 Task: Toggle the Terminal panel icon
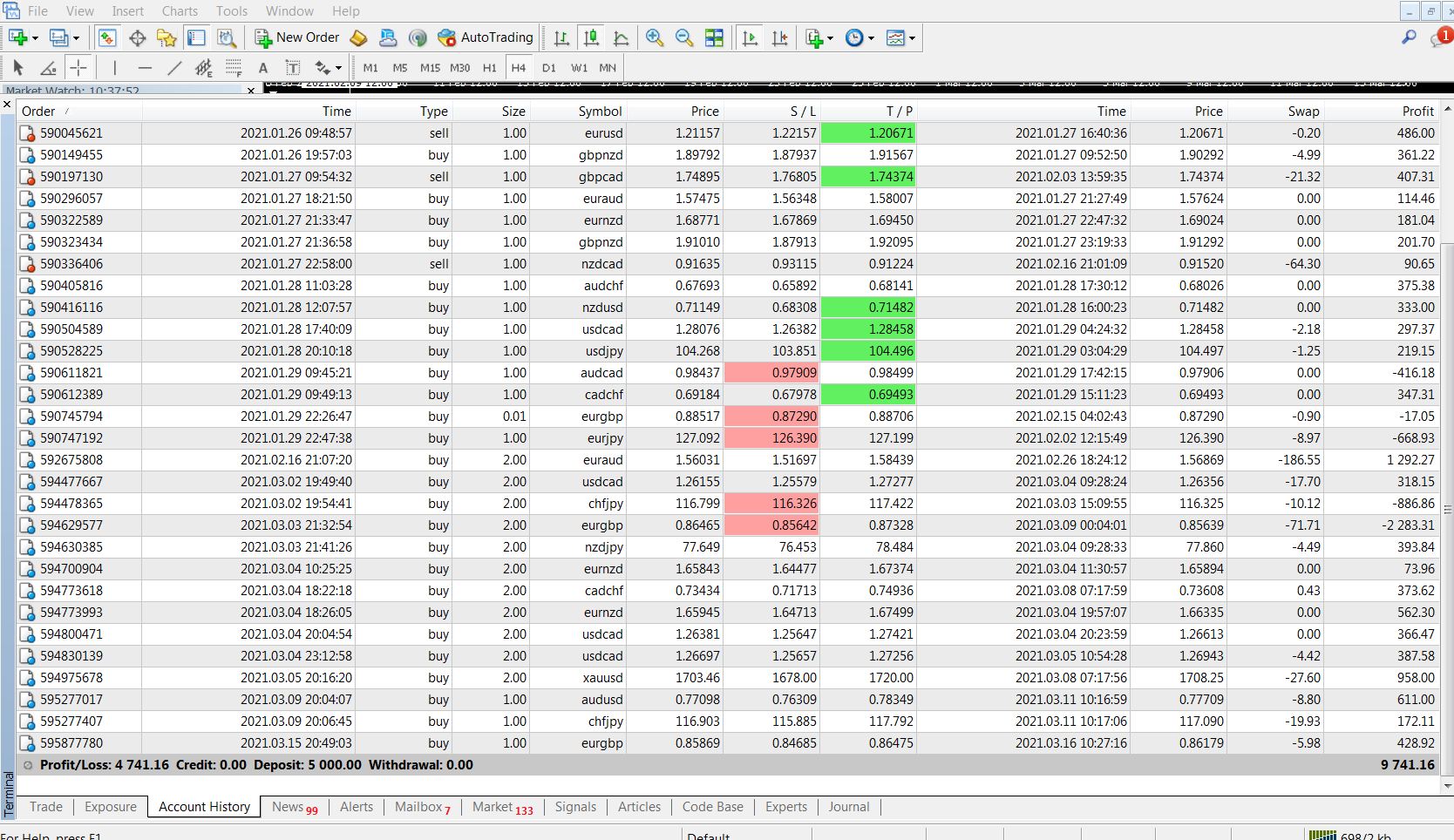pyautogui.click(x=196, y=37)
